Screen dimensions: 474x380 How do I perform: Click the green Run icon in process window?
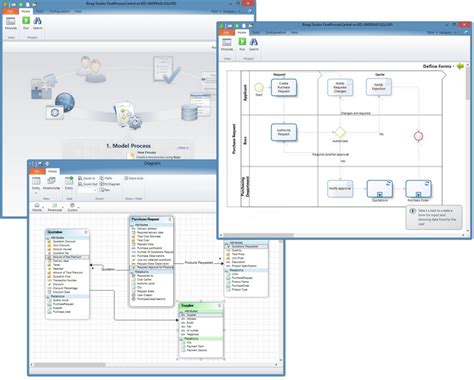click(x=242, y=42)
